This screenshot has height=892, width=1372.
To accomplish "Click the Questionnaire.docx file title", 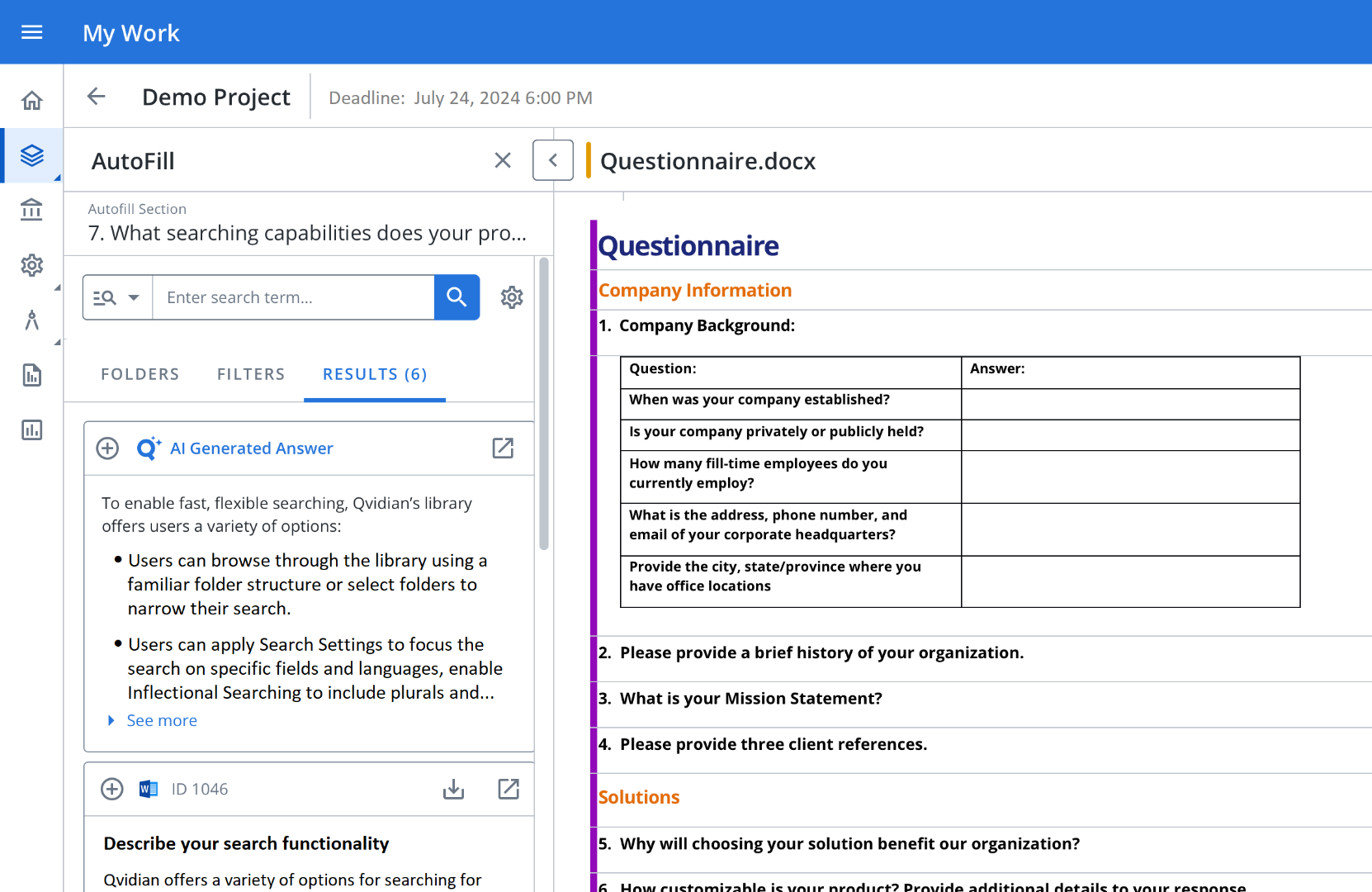I will pos(707,161).
